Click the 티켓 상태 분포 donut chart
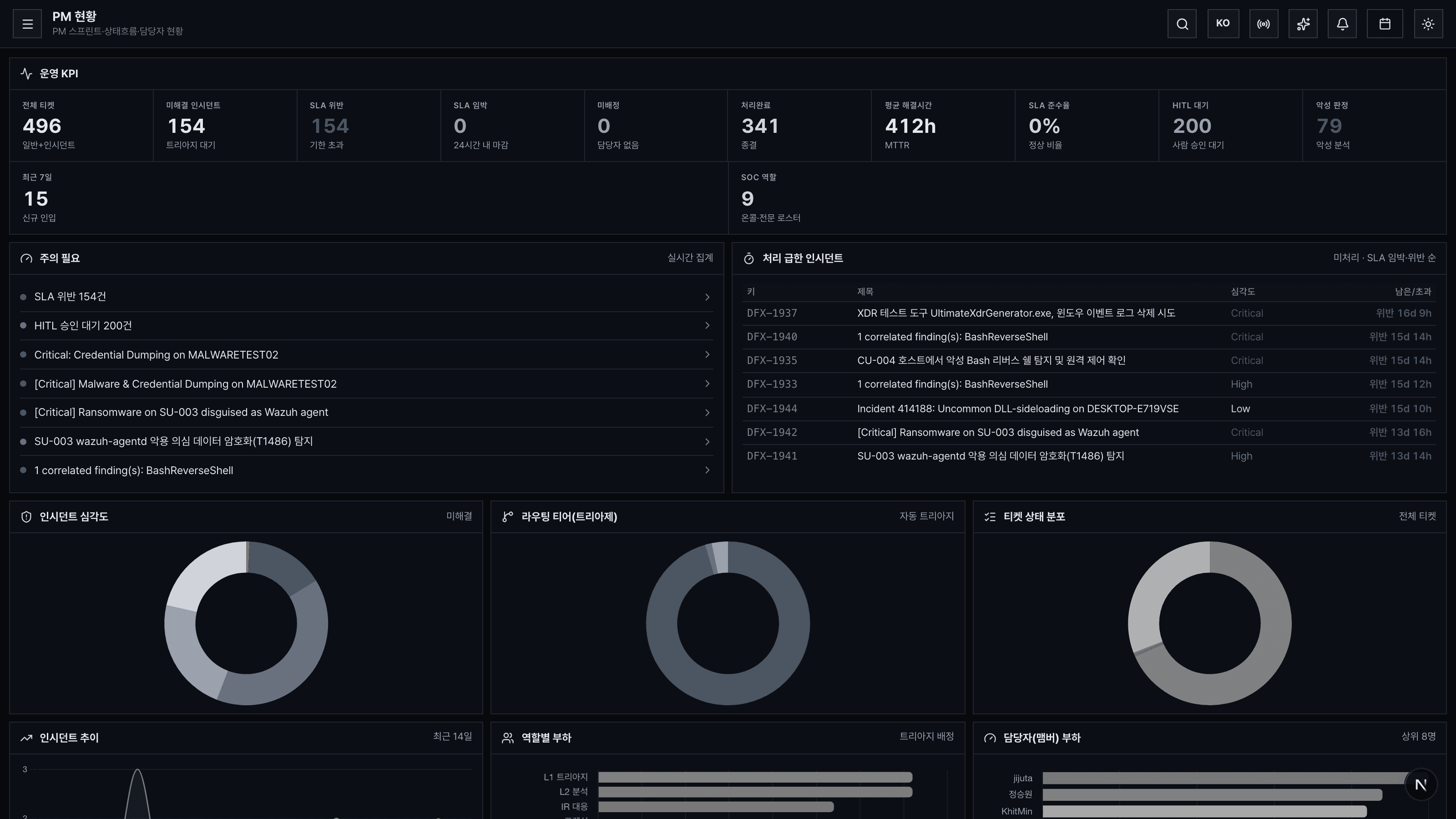Image resolution: width=1456 pixels, height=819 pixels. coord(1209,623)
